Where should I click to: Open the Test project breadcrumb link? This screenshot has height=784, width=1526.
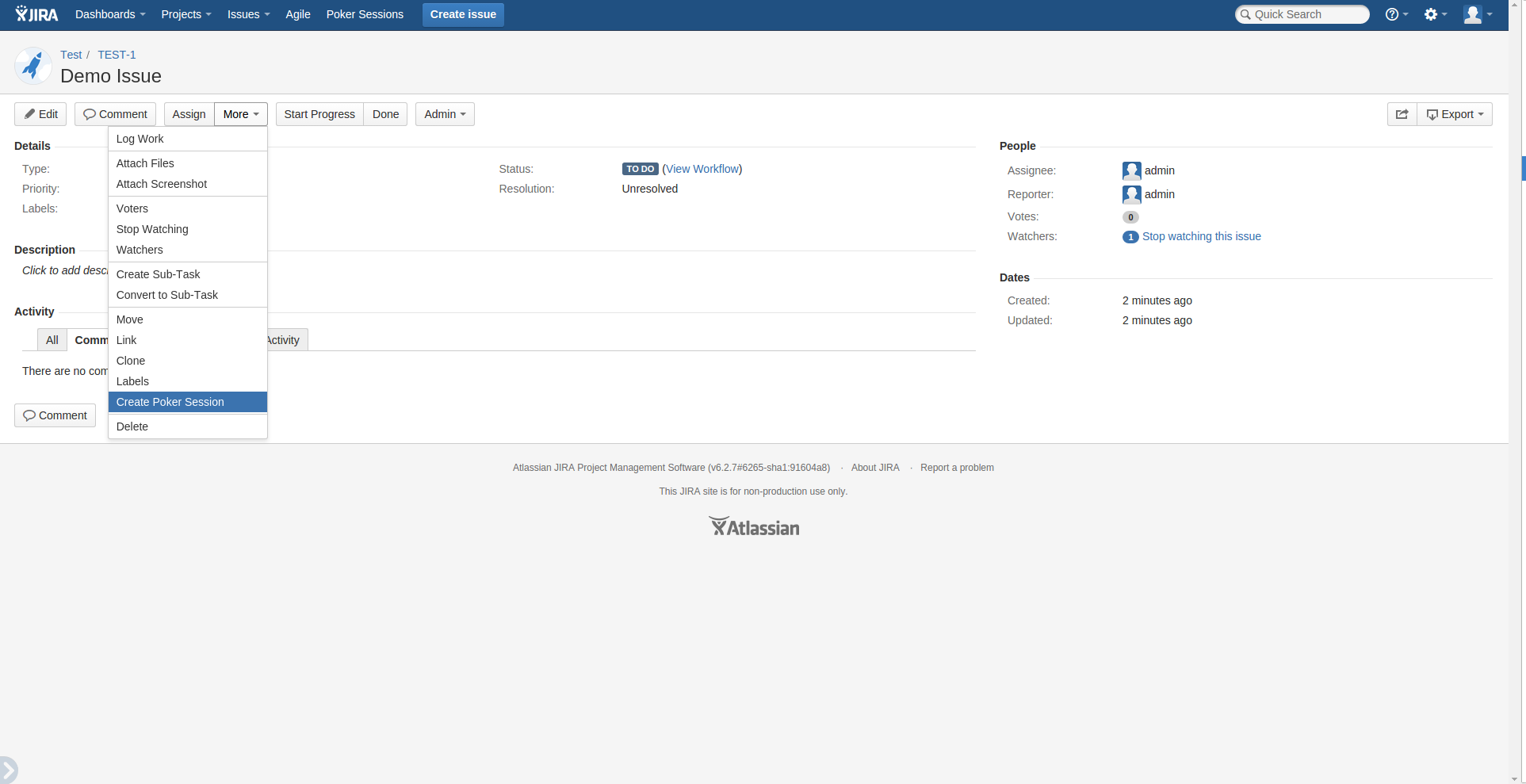(71, 55)
